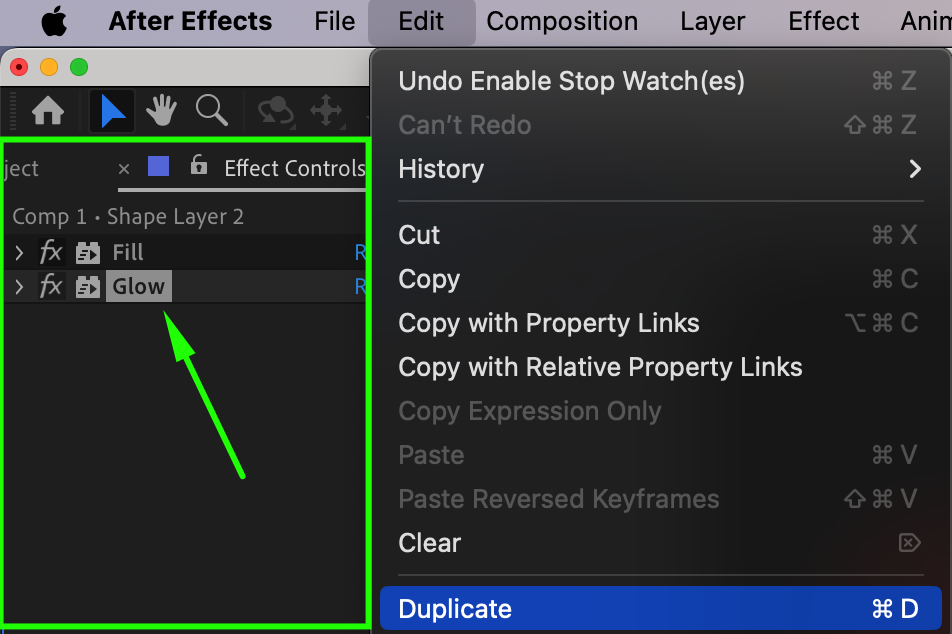Select the Orbit camera tool

[x=277, y=112]
